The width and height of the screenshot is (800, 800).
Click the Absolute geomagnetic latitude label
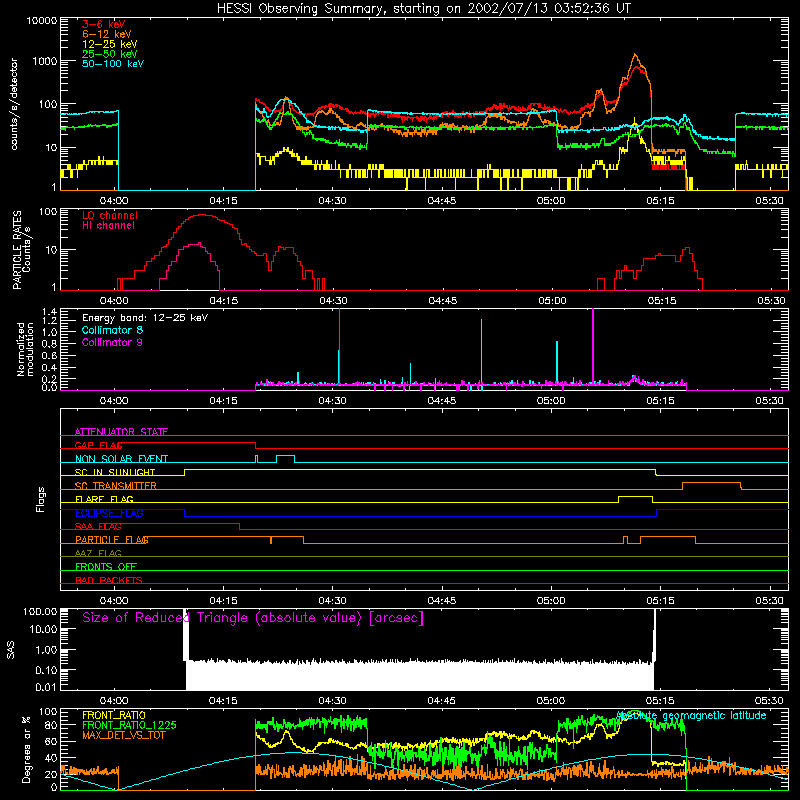691,716
